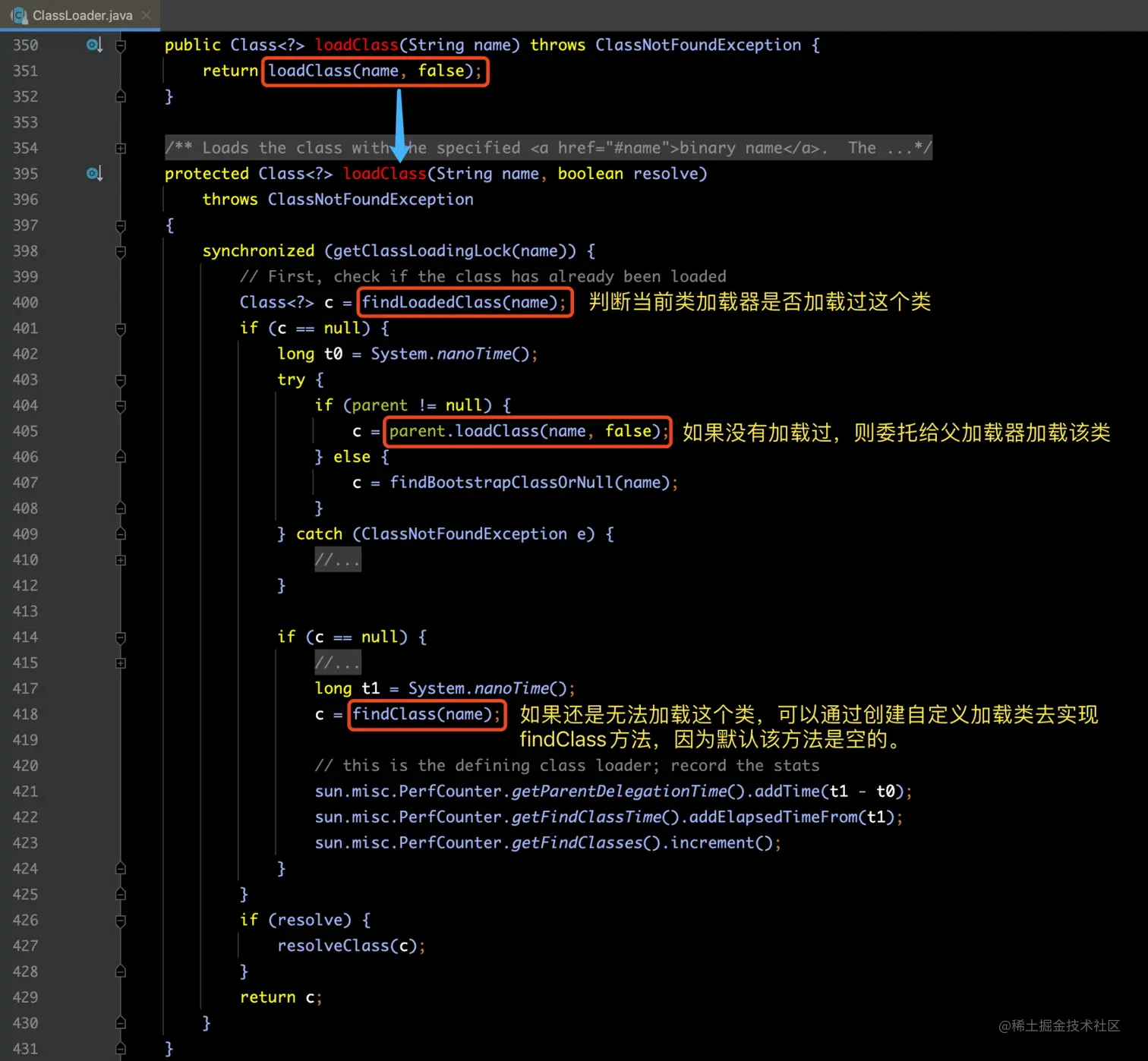
Task: Click 'return c;' on line 429
Action: [x=281, y=997]
